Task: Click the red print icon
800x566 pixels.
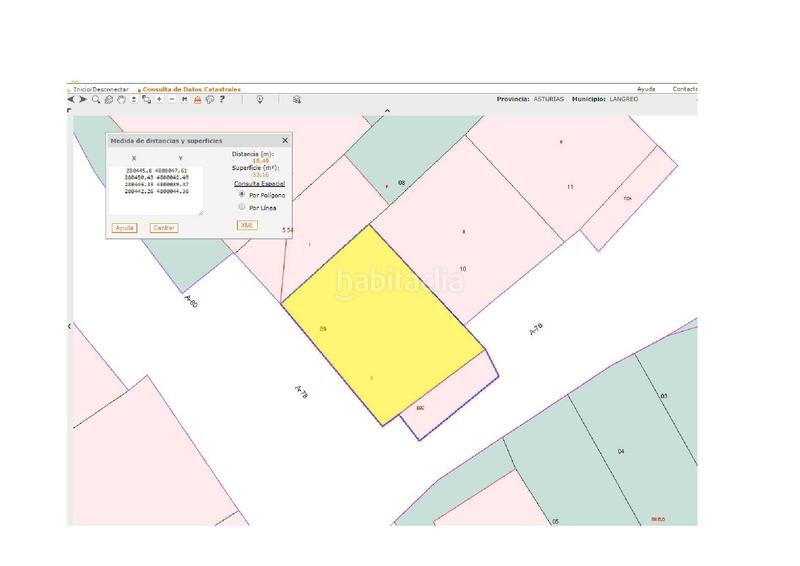Action: (x=197, y=99)
